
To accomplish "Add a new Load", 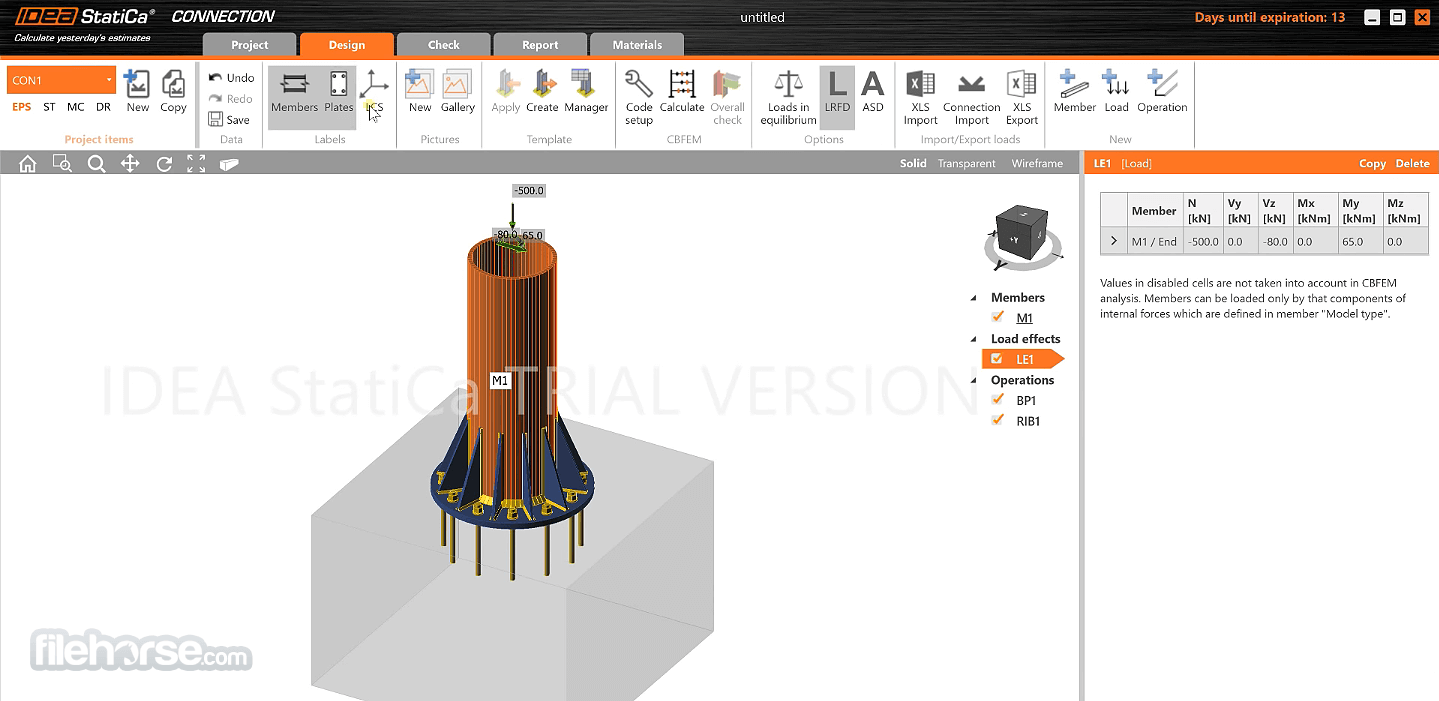I will 1117,92.
